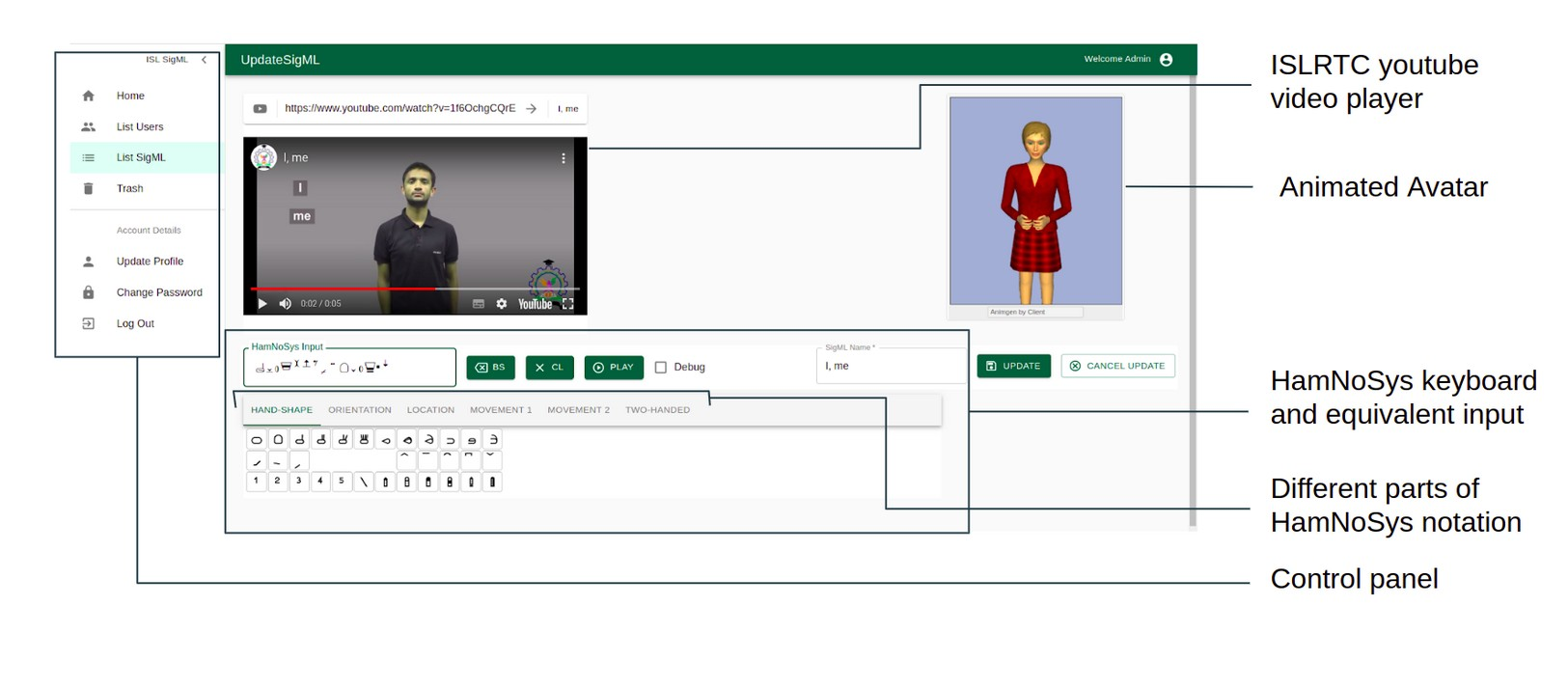Open Trash via the bin icon
Screen dimensions: 1568x689
tap(89, 188)
